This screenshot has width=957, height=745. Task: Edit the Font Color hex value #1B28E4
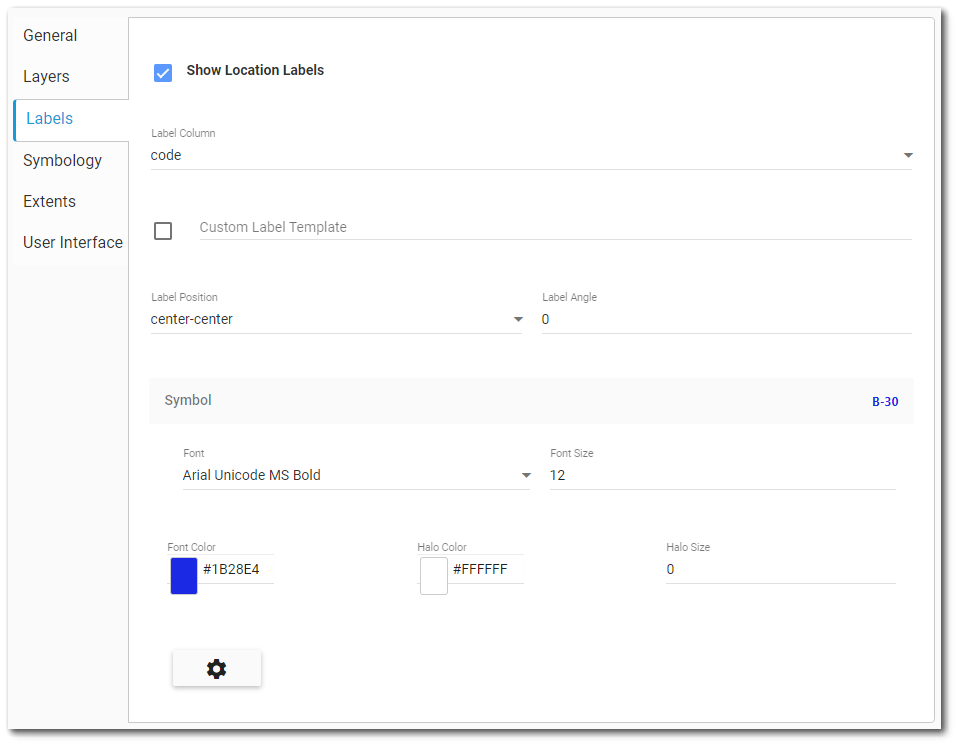click(x=235, y=569)
